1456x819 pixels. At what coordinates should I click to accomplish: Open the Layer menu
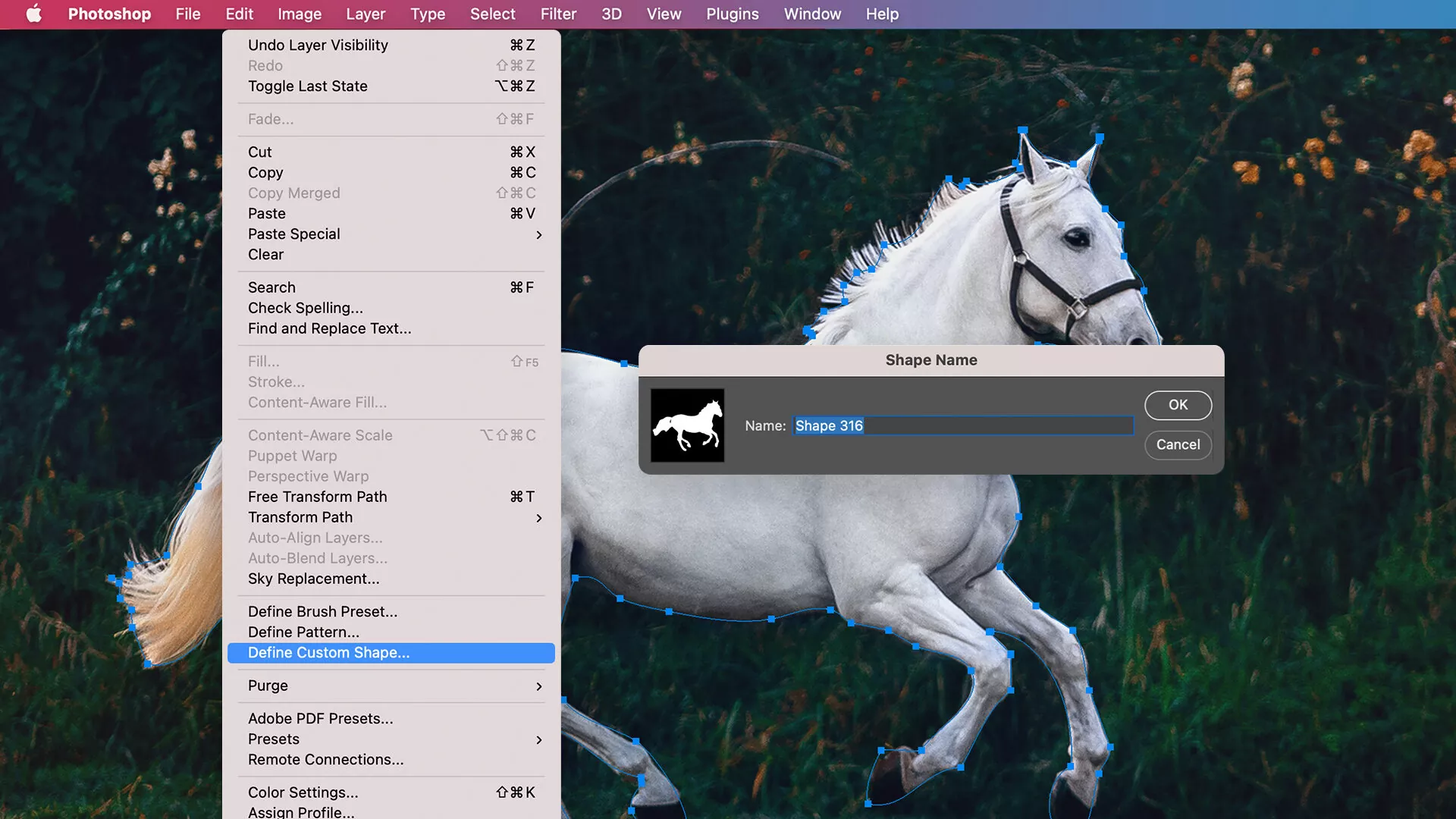point(366,14)
